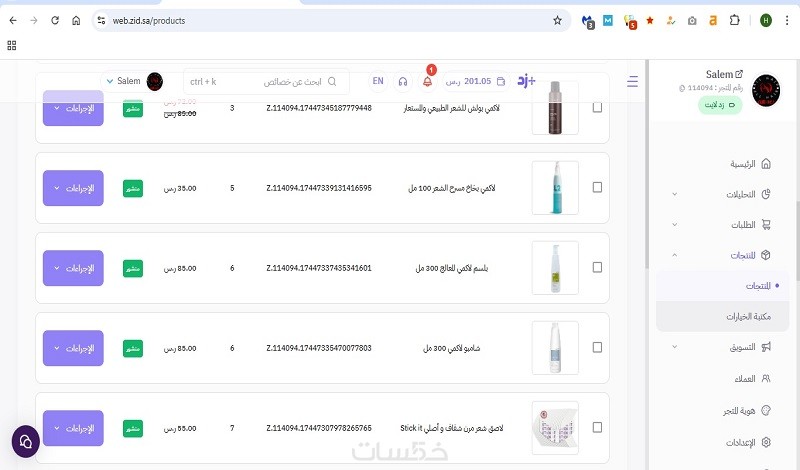This screenshot has height=470, width=800.
Task: Open site info icon in address bar
Action: 101,20
